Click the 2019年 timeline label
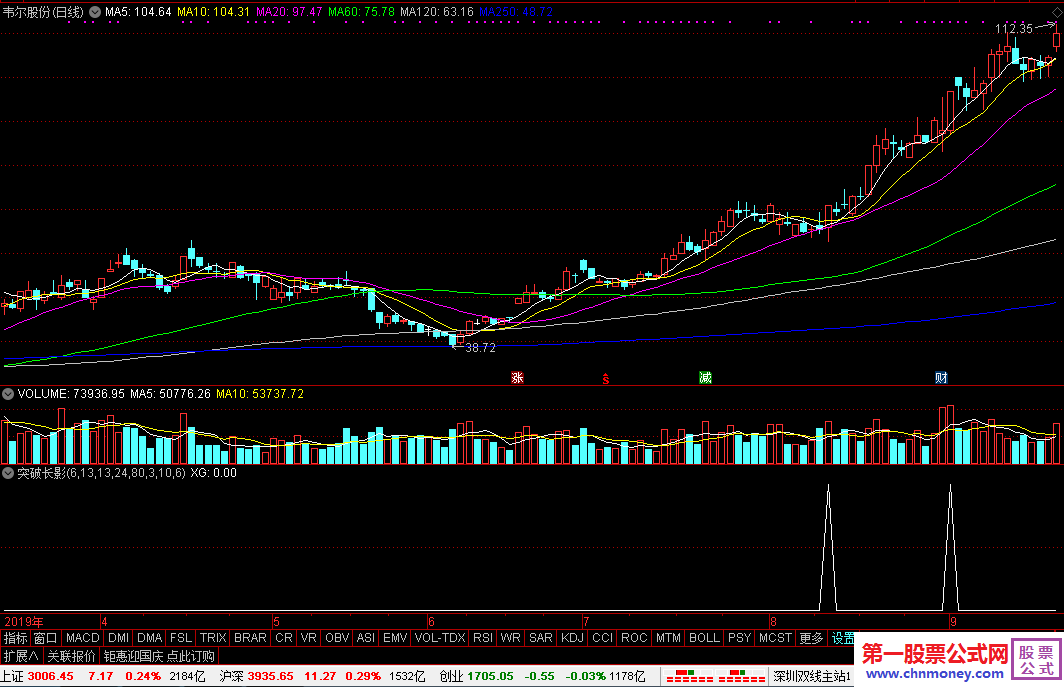 (24, 622)
